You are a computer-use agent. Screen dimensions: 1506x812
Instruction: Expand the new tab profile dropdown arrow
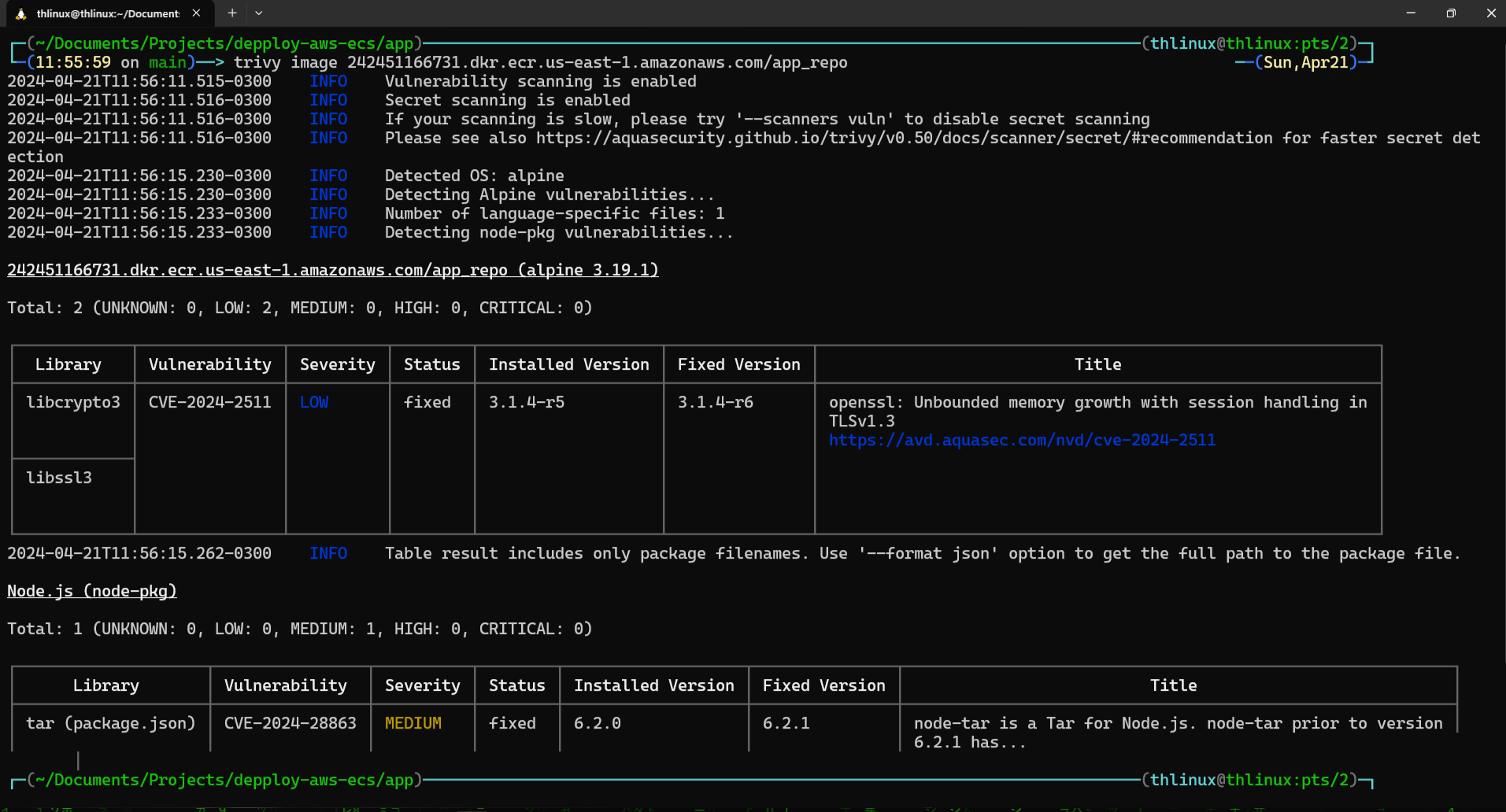[259, 13]
